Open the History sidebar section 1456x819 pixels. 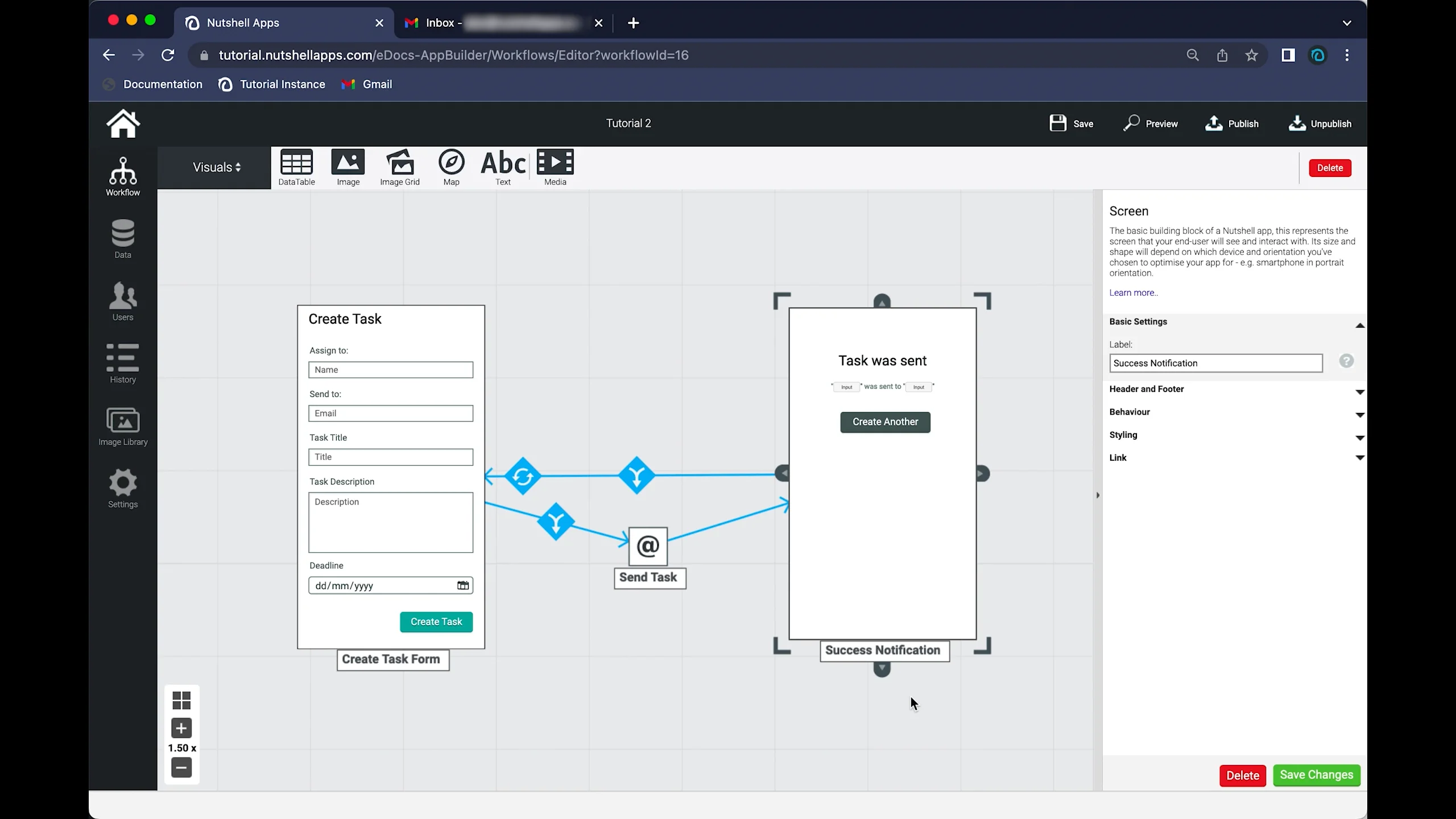pyautogui.click(x=123, y=363)
